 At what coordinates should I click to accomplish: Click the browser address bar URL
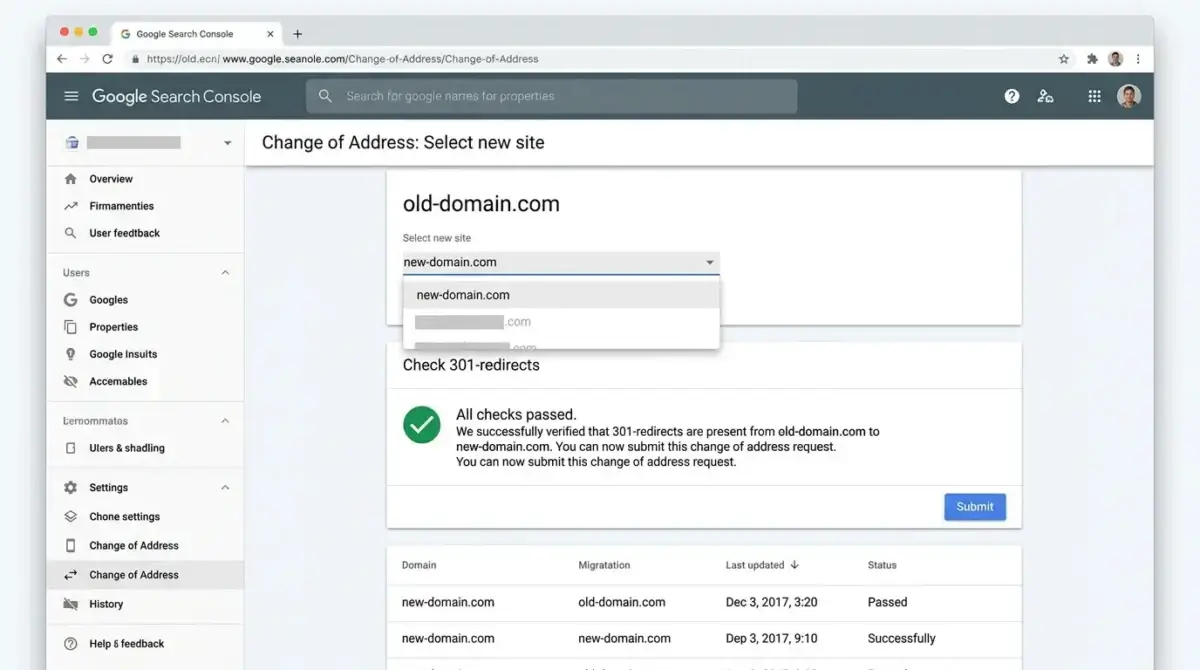(342, 59)
